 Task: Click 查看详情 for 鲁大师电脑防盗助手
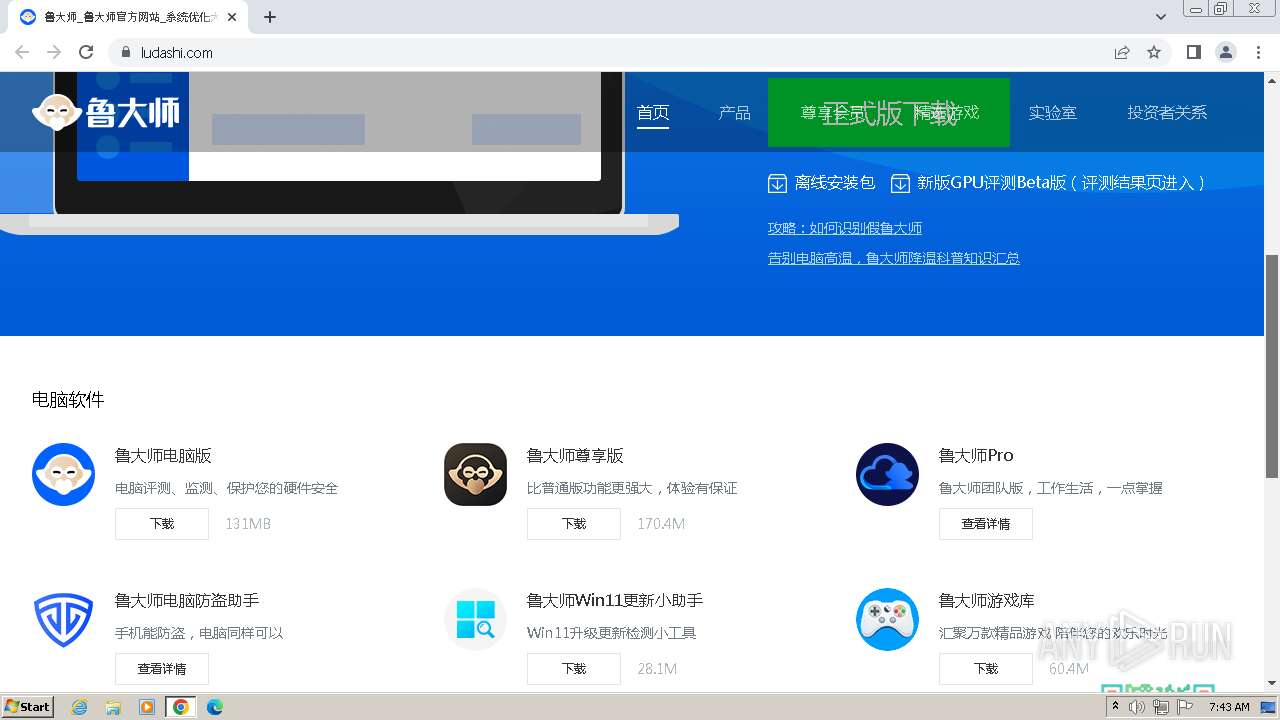(x=162, y=668)
